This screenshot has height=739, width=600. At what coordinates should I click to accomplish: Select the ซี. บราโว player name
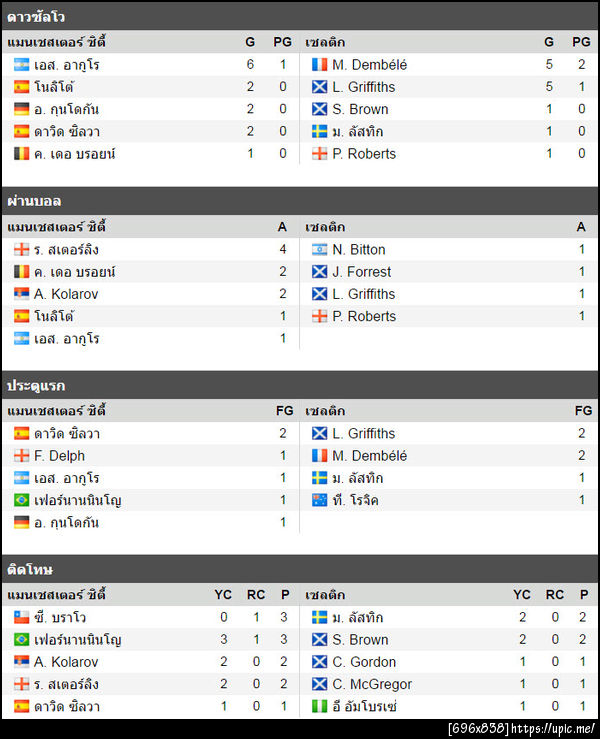pyautogui.click(x=60, y=617)
